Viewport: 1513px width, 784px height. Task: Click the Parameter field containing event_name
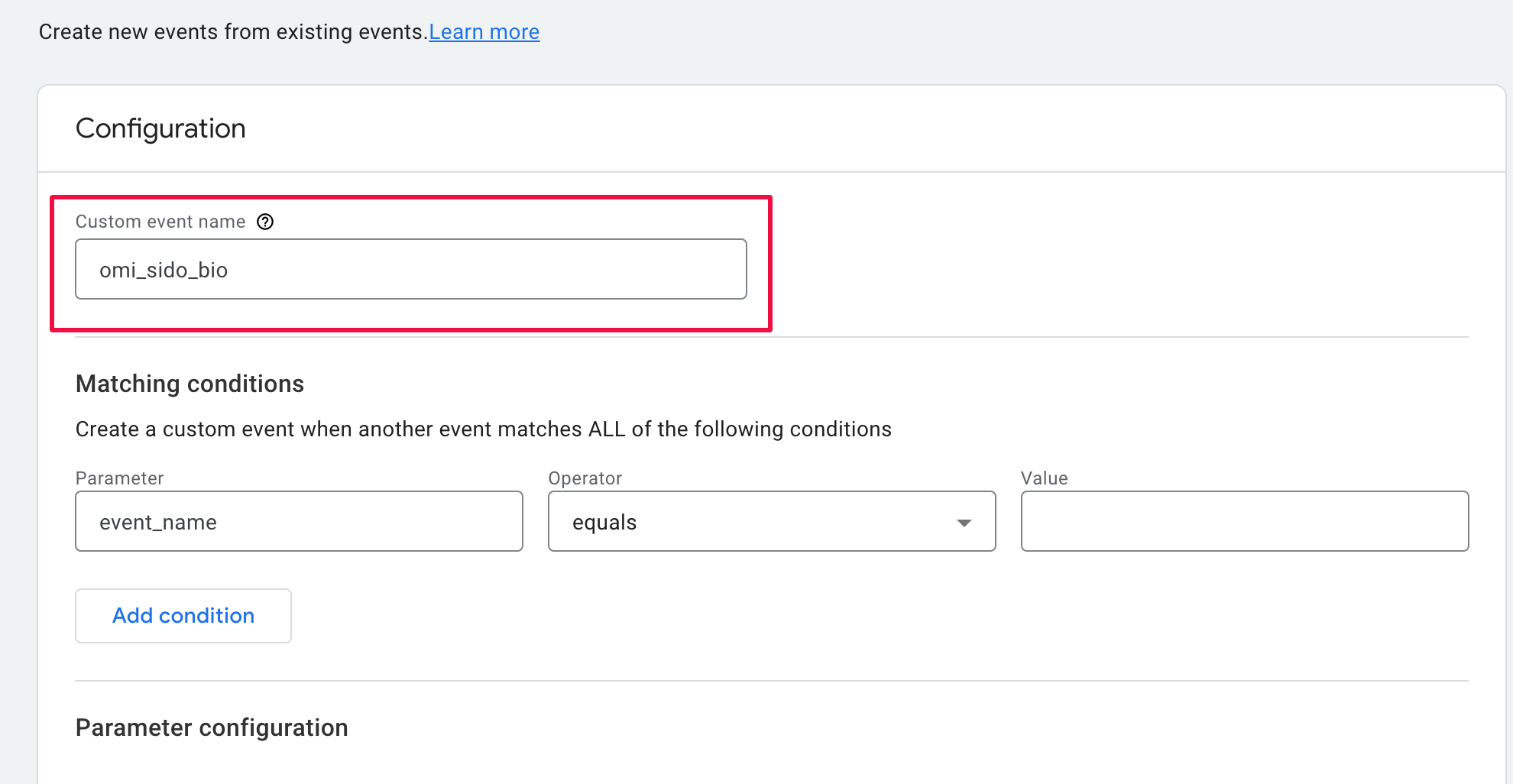pos(299,522)
